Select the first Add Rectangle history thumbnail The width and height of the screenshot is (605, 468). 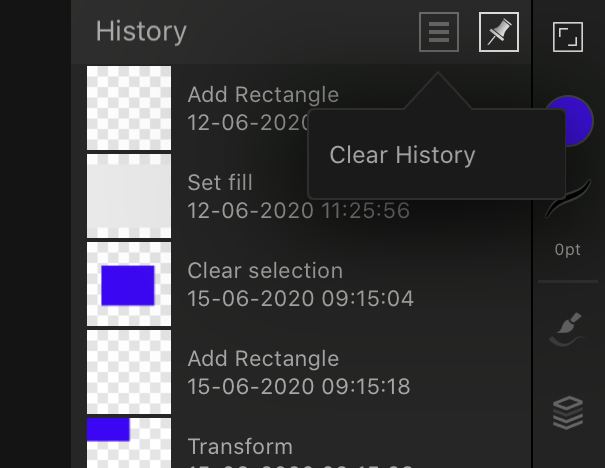(x=129, y=108)
